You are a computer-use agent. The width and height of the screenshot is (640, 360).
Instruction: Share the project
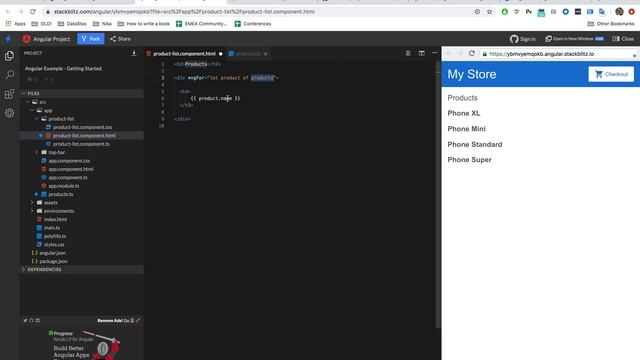coord(120,39)
